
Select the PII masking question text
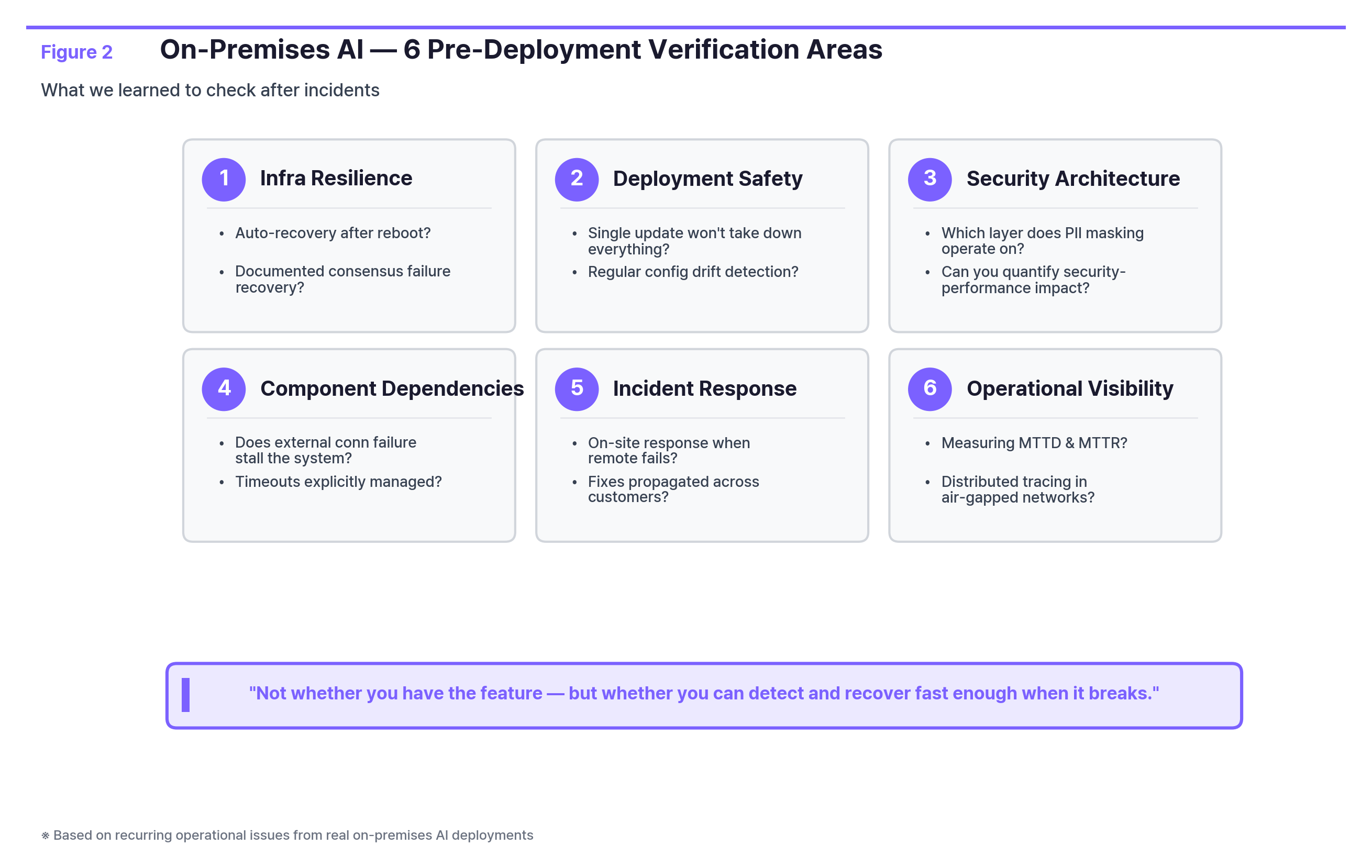[x=1042, y=240]
